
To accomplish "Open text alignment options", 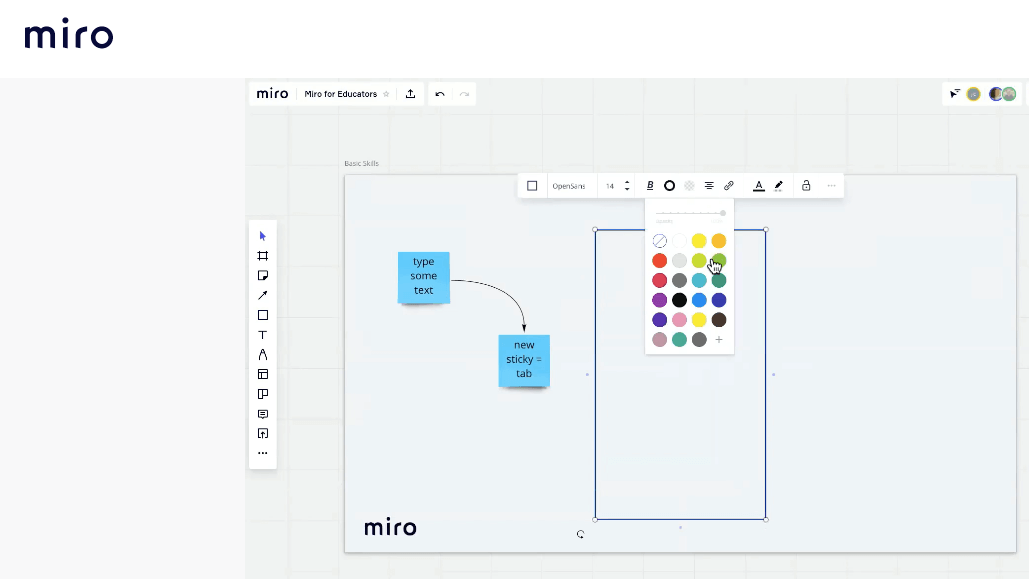I will coord(709,186).
